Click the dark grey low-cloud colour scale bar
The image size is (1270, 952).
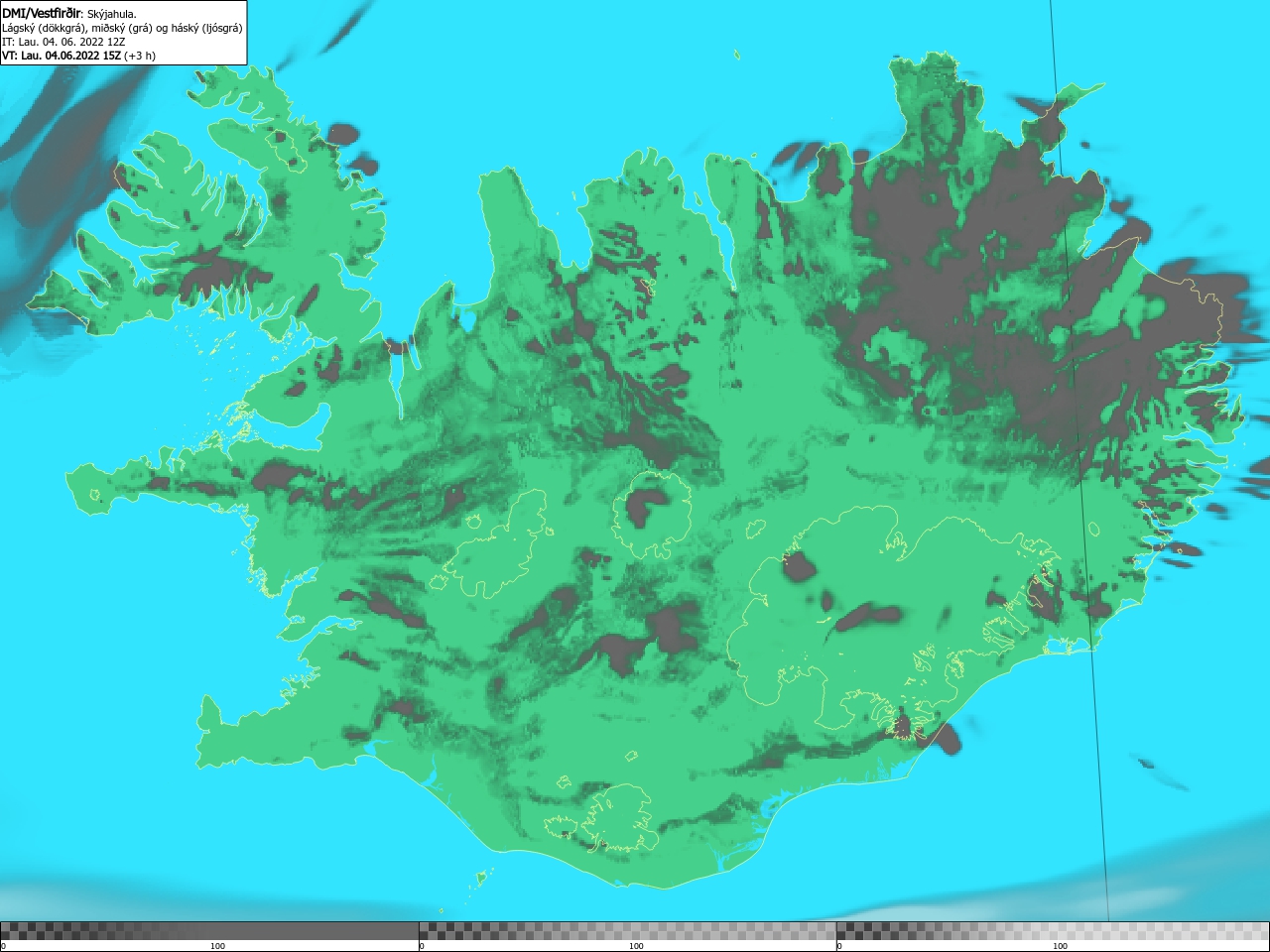[x=209, y=931]
